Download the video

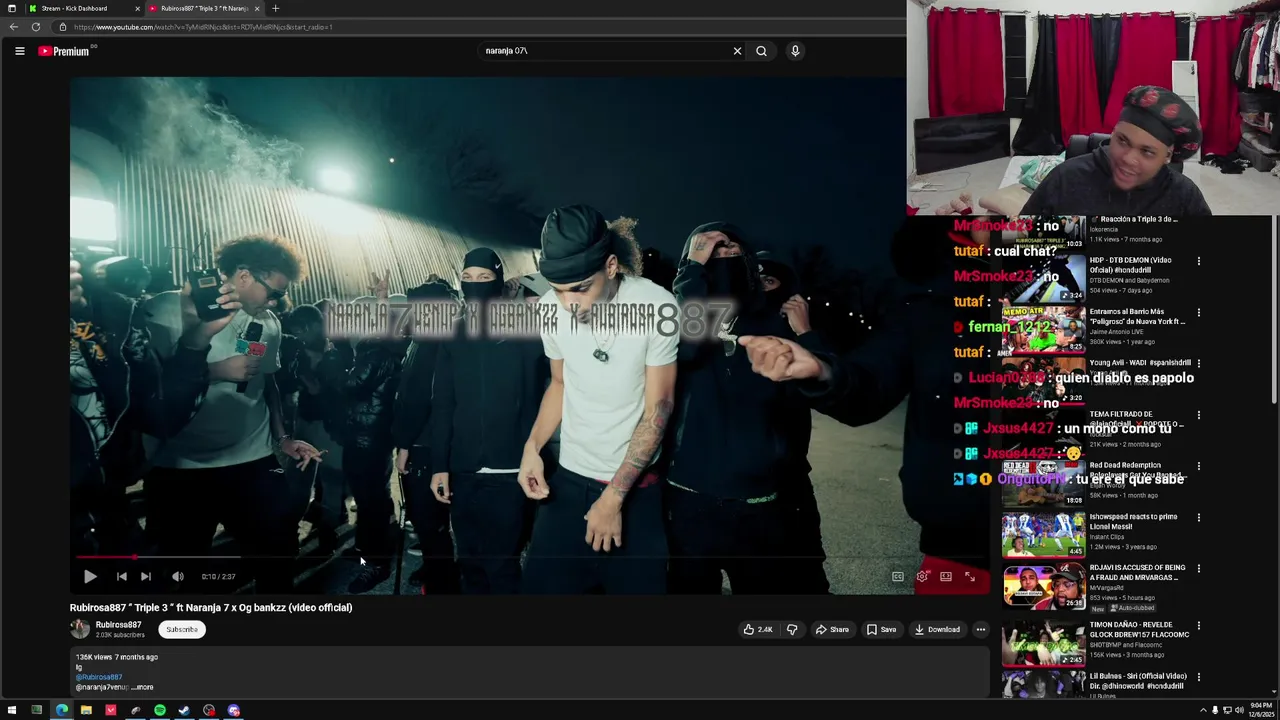tap(937, 630)
